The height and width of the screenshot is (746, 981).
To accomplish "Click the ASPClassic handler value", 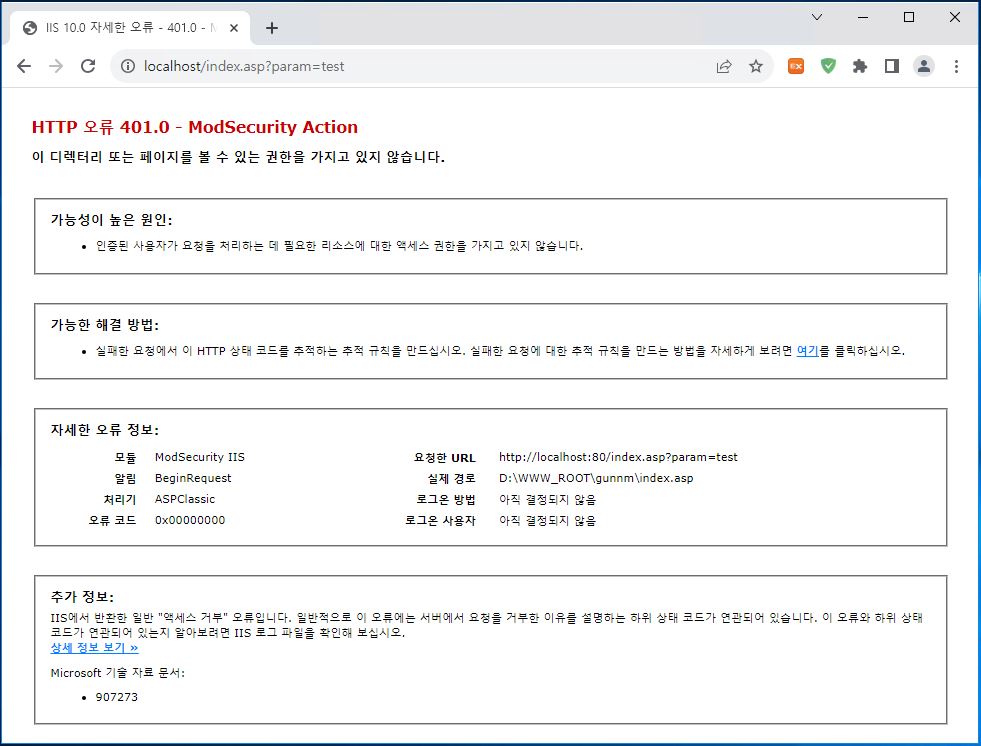I will (185, 499).
